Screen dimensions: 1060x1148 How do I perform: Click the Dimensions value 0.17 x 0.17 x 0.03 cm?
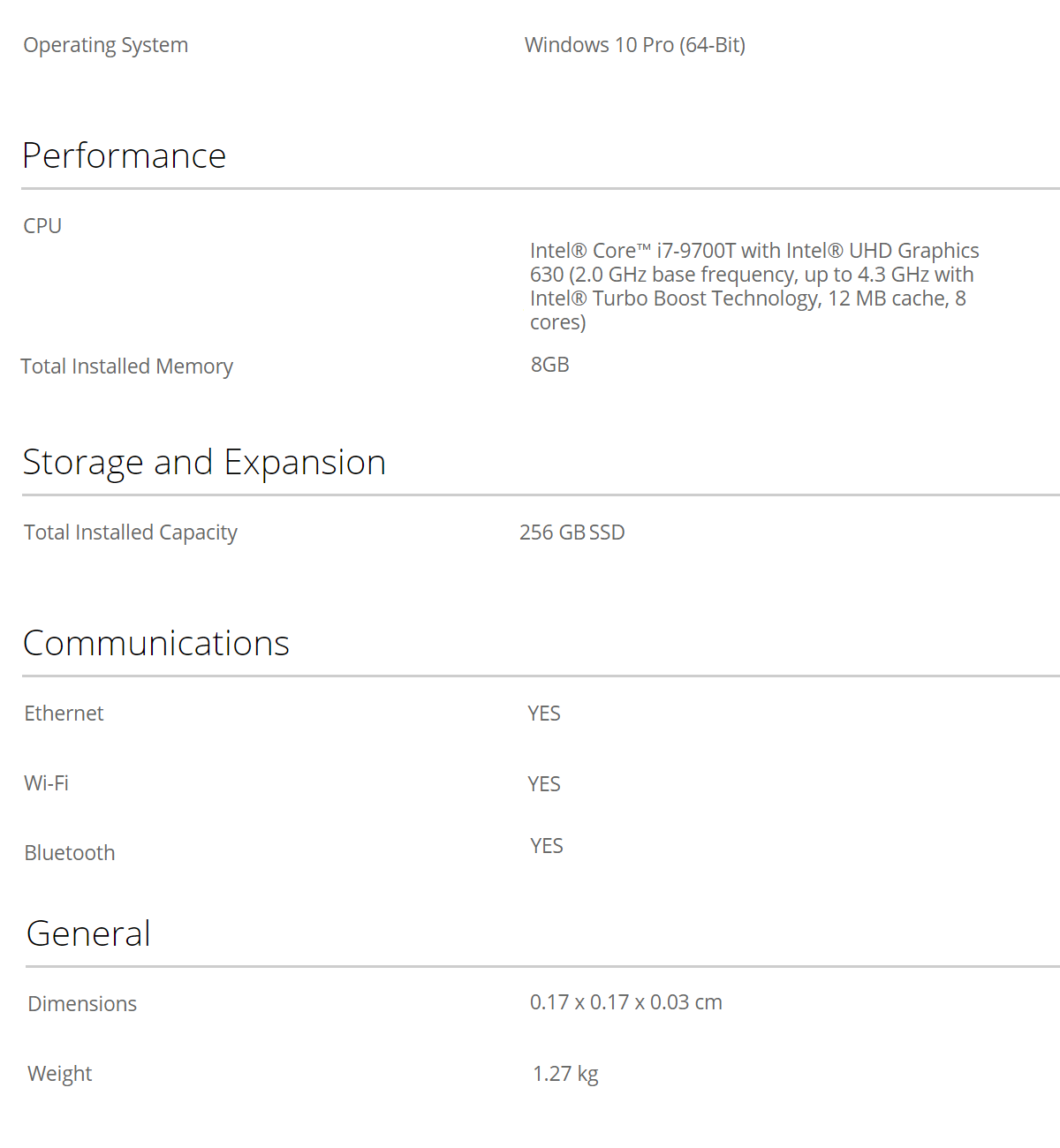pos(626,1002)
